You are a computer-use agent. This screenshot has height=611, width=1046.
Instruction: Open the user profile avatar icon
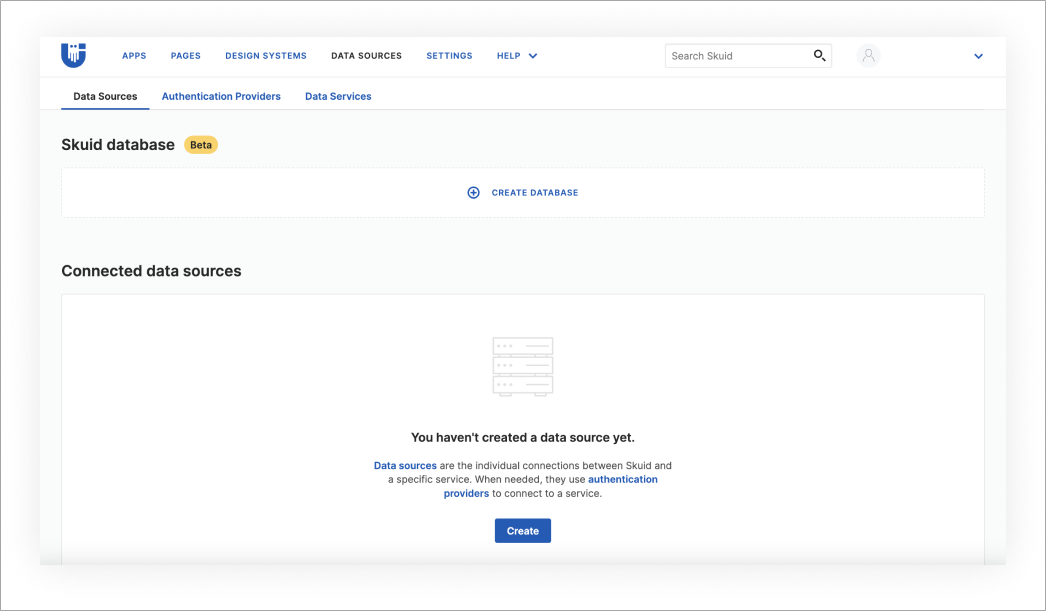tap(868, 55)
